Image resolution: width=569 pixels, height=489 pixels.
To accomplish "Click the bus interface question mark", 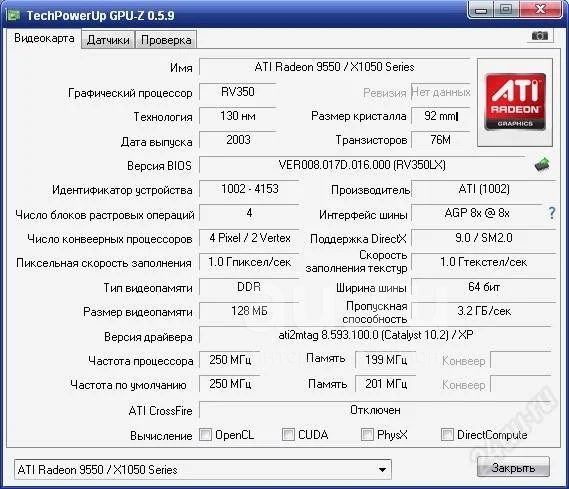I will (552, 213).
